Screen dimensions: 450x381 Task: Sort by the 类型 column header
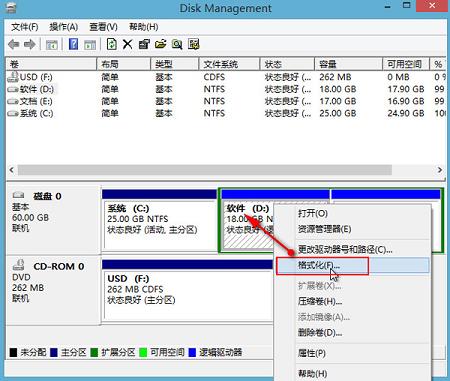click(x=174, y=64)
